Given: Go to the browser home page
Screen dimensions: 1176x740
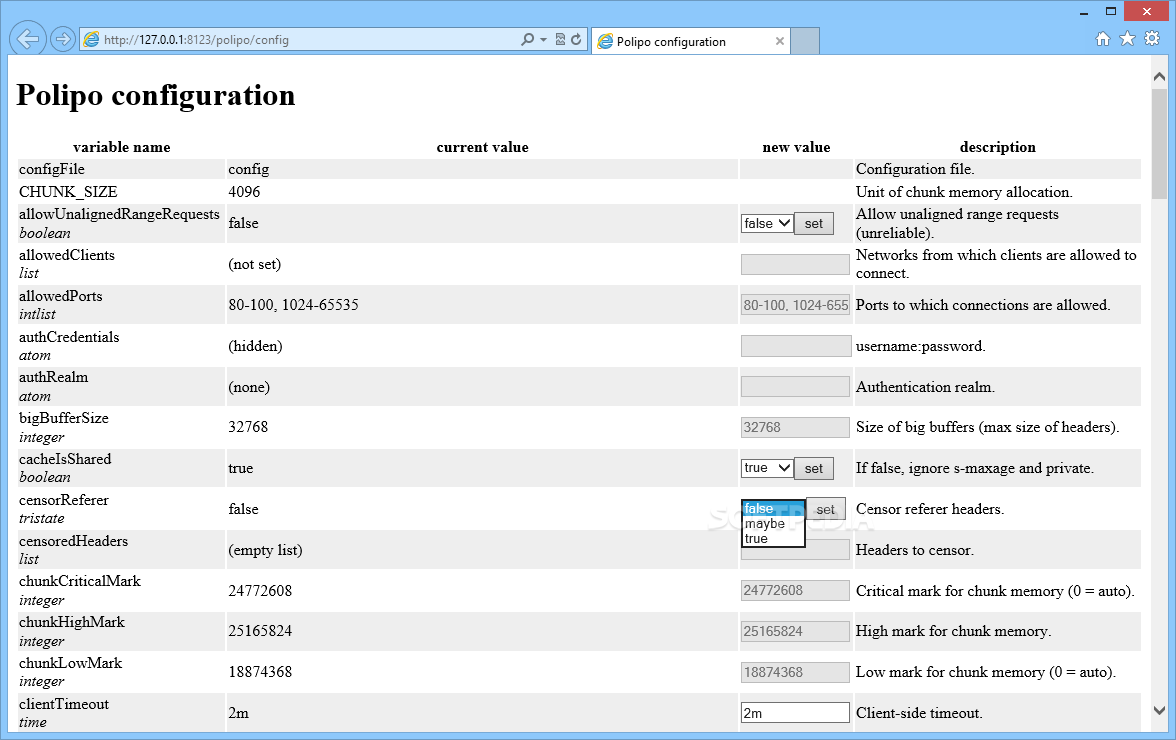Looking at the screenshot, I should click(x=1102, y=39).
